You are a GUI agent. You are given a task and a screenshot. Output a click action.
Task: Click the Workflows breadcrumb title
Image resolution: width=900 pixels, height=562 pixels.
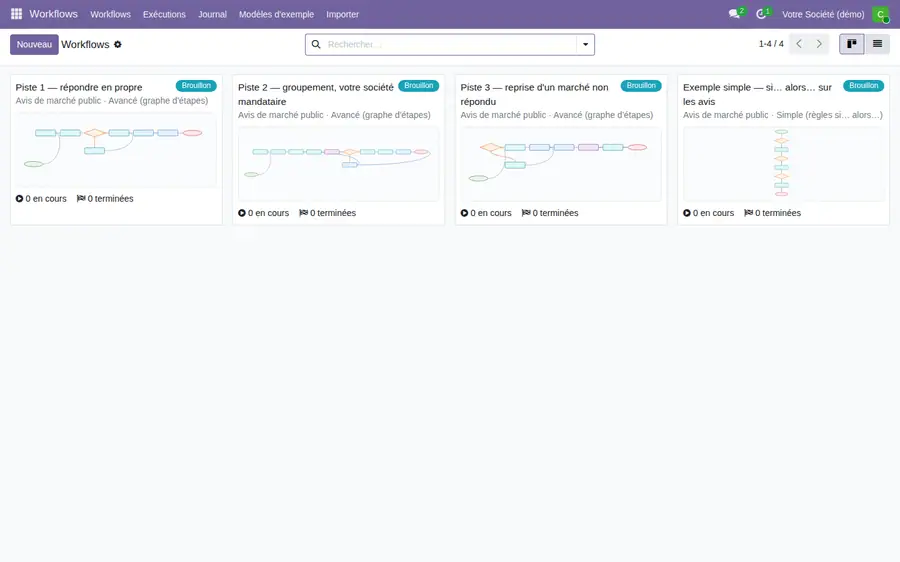(85, 44)
